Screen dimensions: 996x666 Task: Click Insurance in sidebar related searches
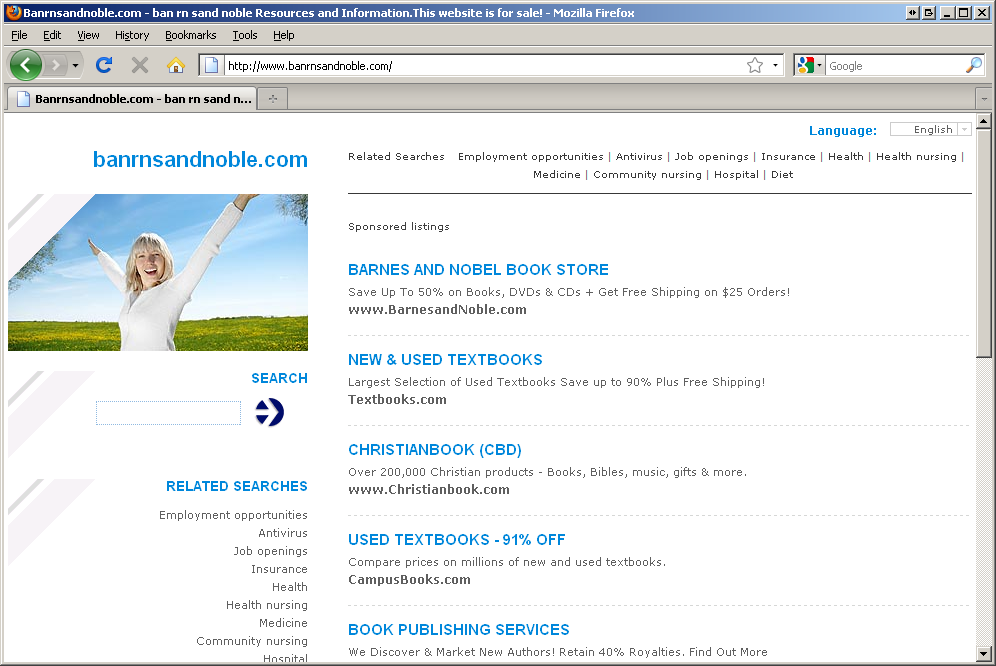pos(279,569)
